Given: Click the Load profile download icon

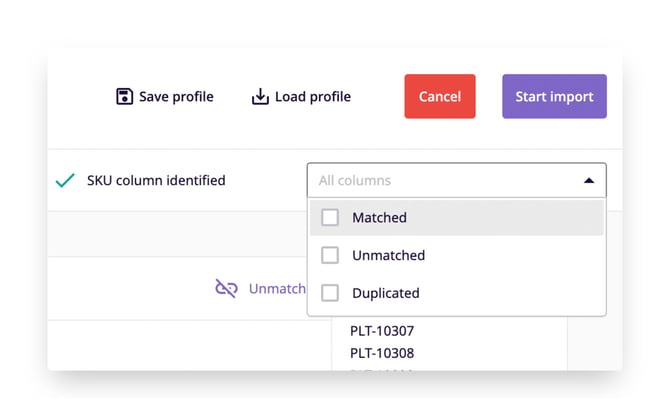Looking at the screenshot, I should click(260, 97).
